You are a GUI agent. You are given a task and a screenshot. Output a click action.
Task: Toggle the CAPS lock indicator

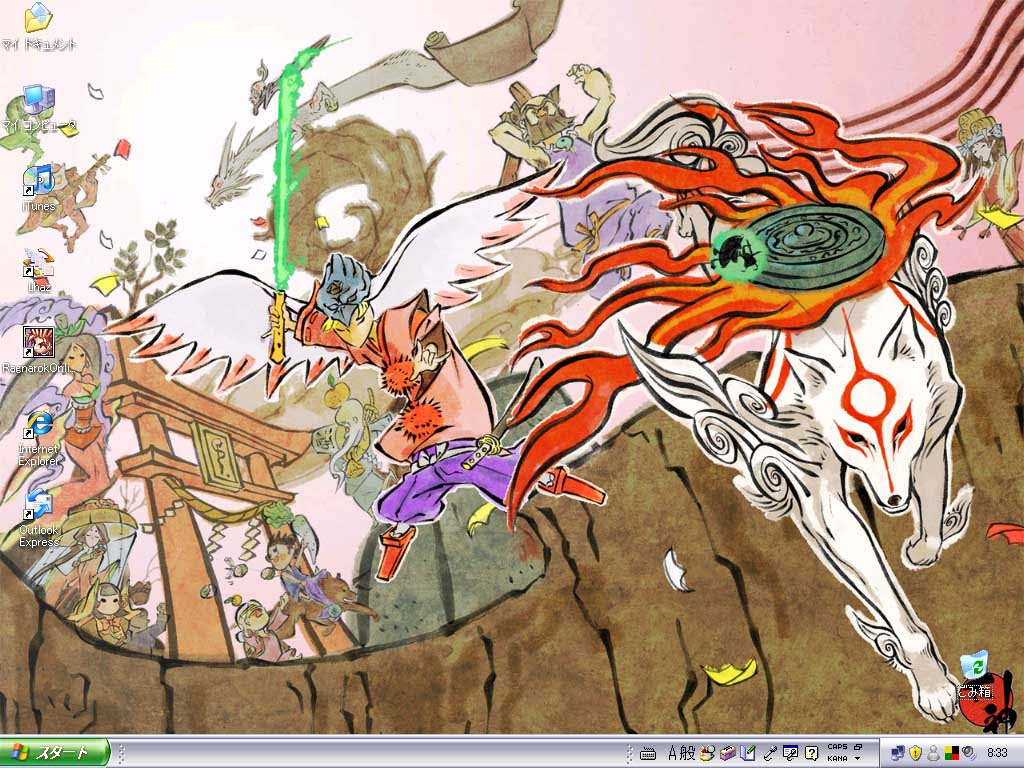tap(837, 746)
